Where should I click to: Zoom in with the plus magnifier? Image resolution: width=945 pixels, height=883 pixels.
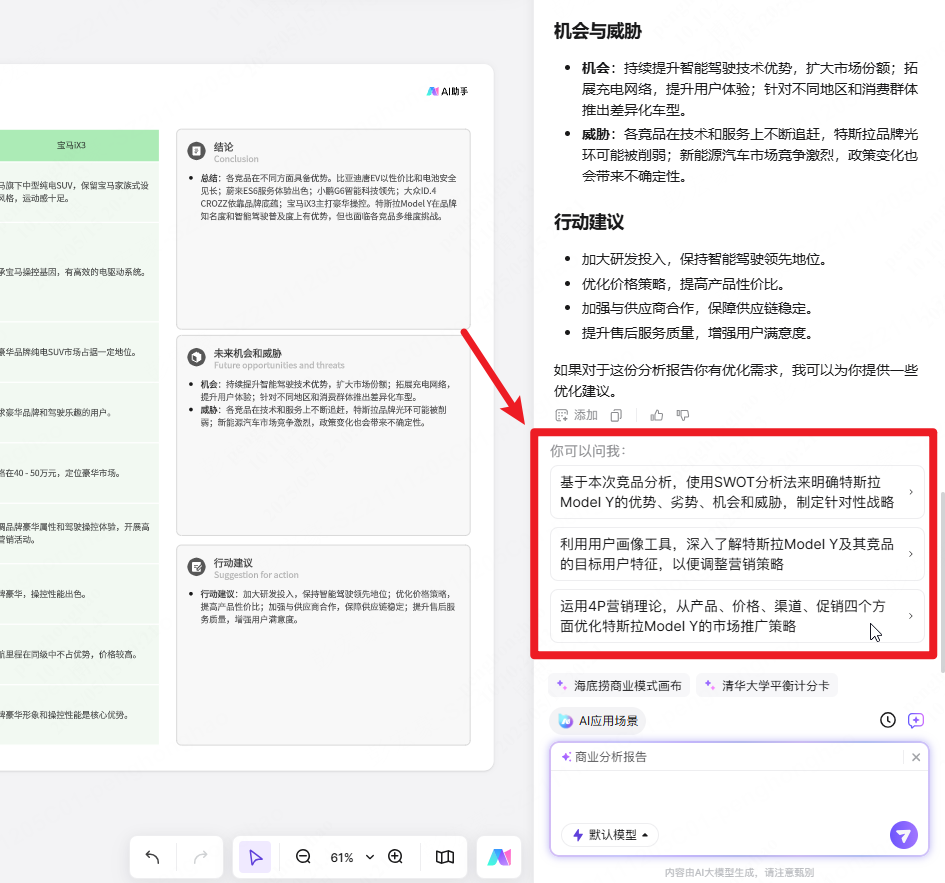395,856
